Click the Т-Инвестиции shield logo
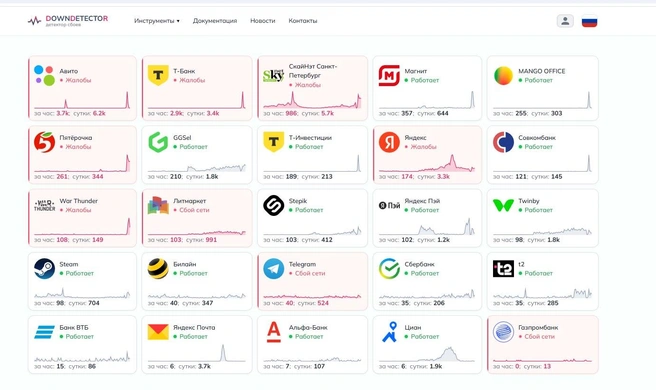 (x=274, y=142)
